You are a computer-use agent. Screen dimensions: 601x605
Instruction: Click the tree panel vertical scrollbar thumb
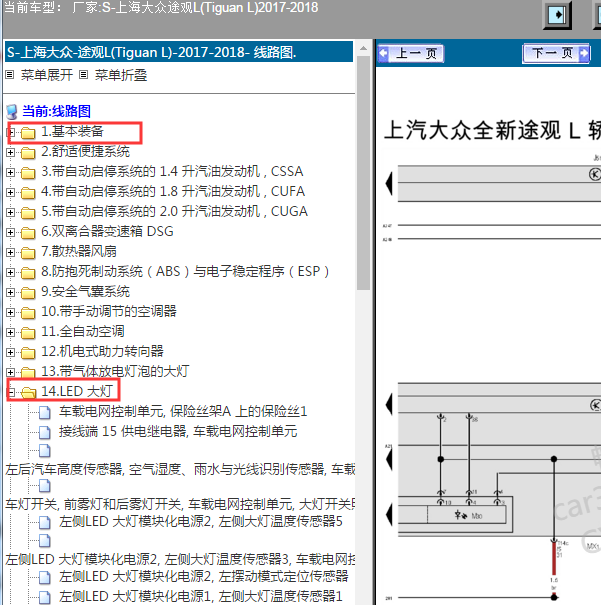tap(363, 173)
